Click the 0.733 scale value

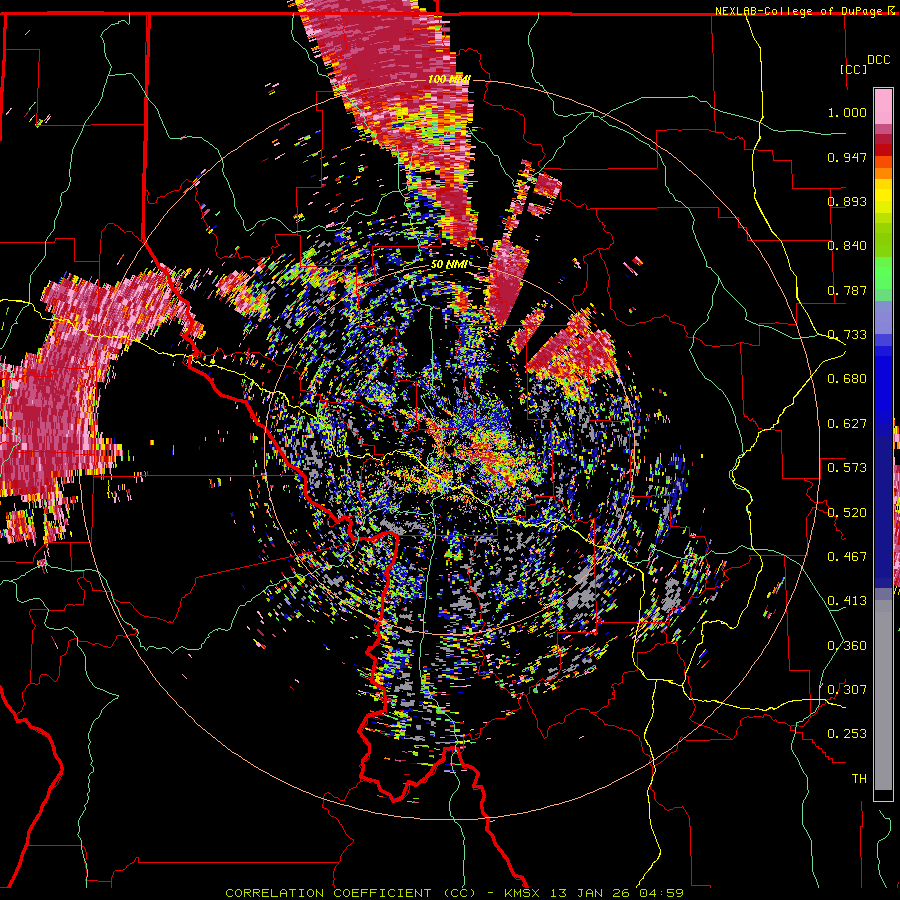click(x=847, y=335)
